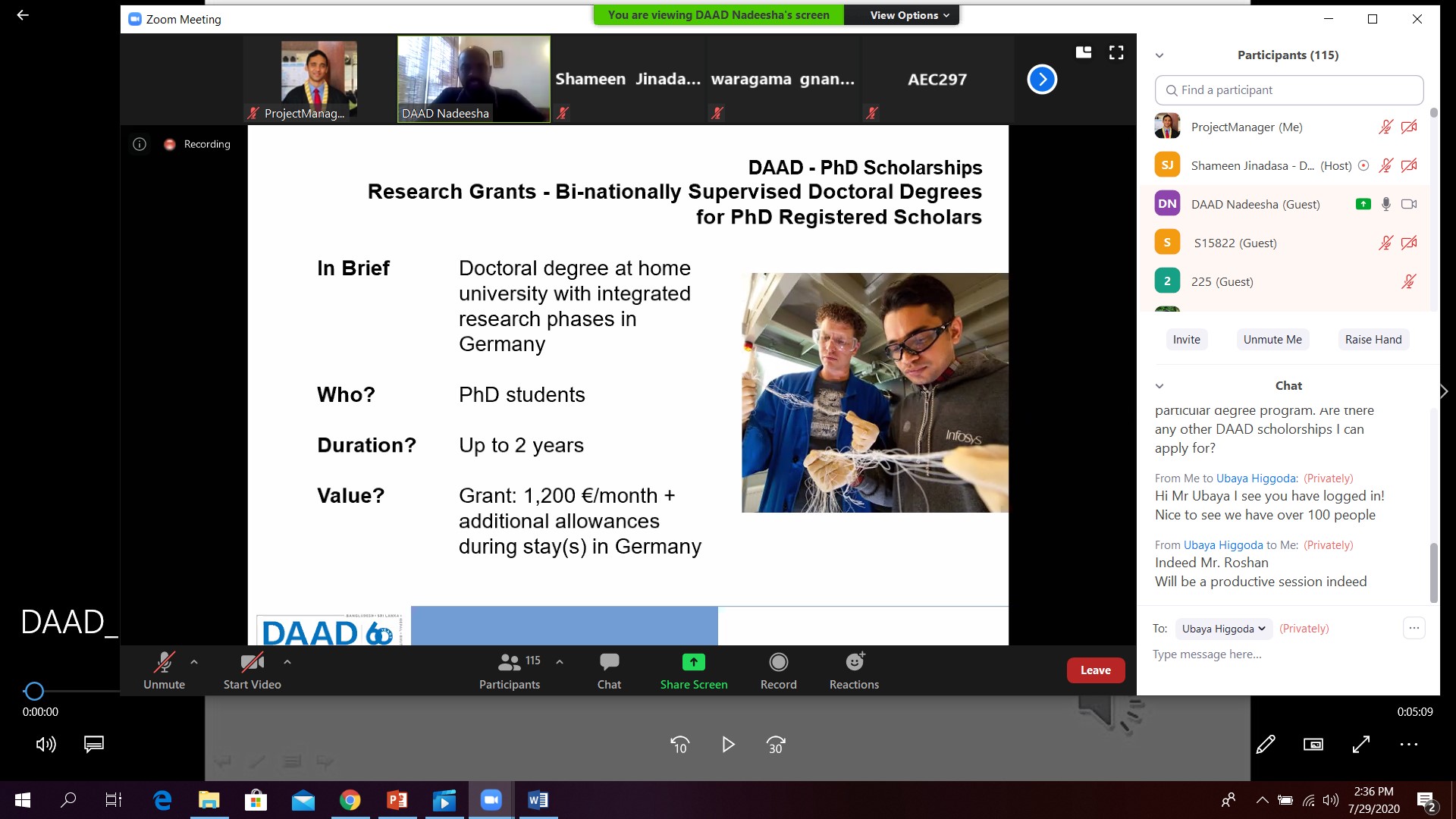The width and height of the screenshot is (1456, 819).
Task: Open audio options arrow next to Unmute
Action: pos(194,662)
